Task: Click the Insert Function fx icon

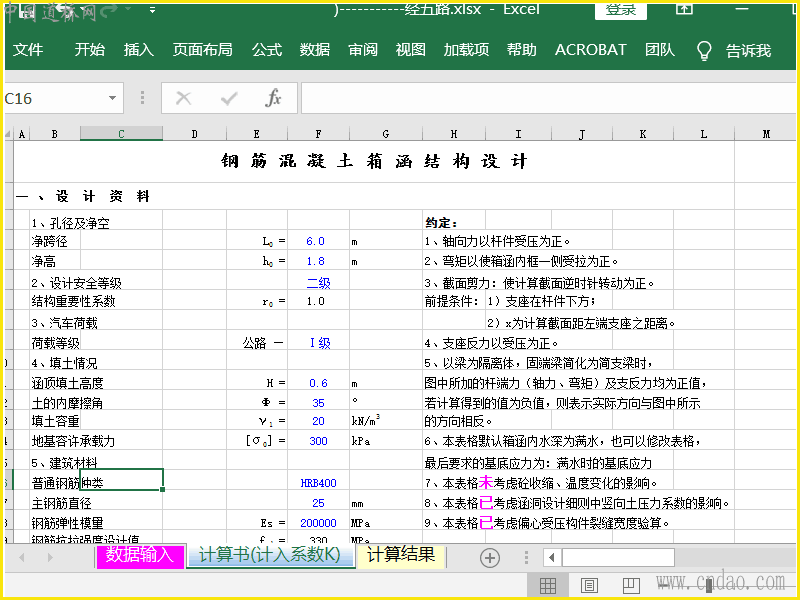Action: pos(273,98)
